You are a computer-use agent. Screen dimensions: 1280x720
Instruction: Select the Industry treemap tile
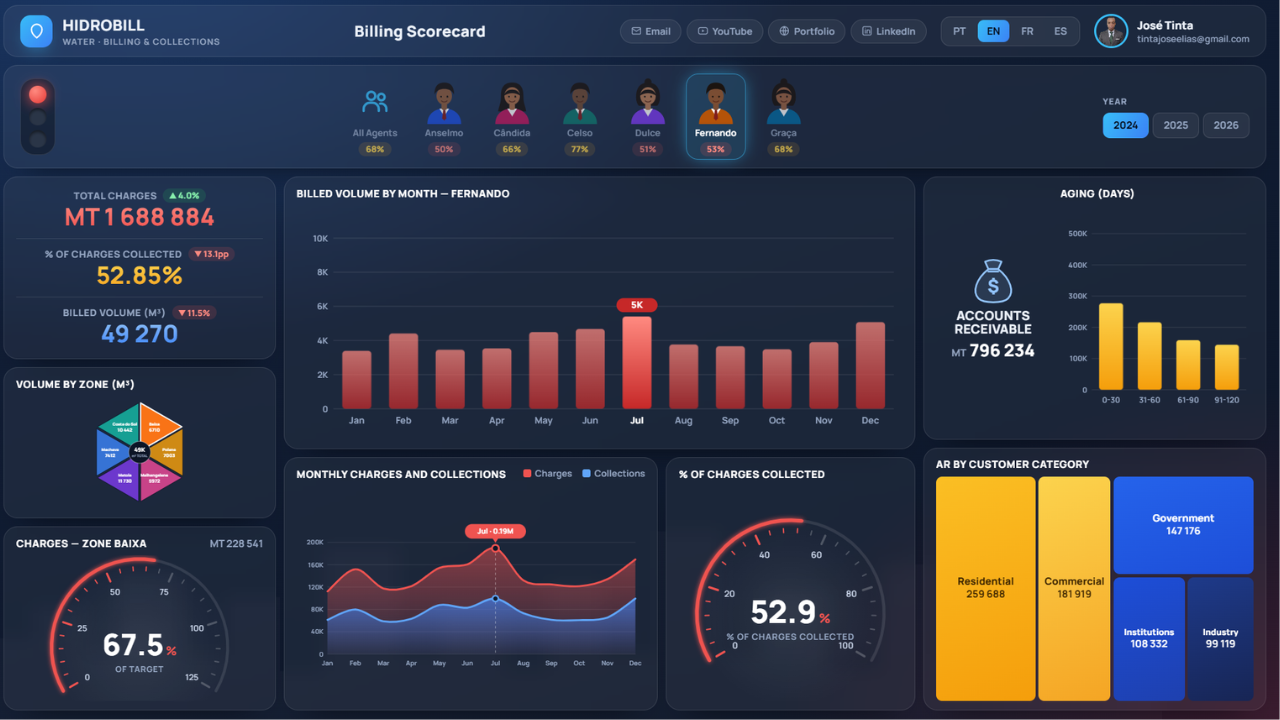[x=1220, y=638]
